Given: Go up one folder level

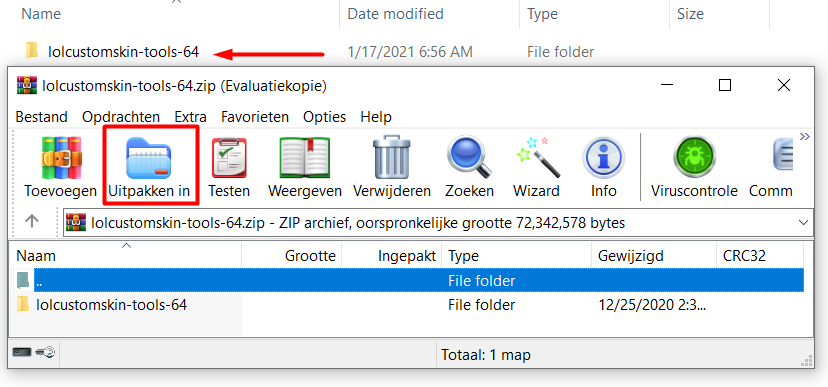Looking at the screenshot, I should coord(32,221).
